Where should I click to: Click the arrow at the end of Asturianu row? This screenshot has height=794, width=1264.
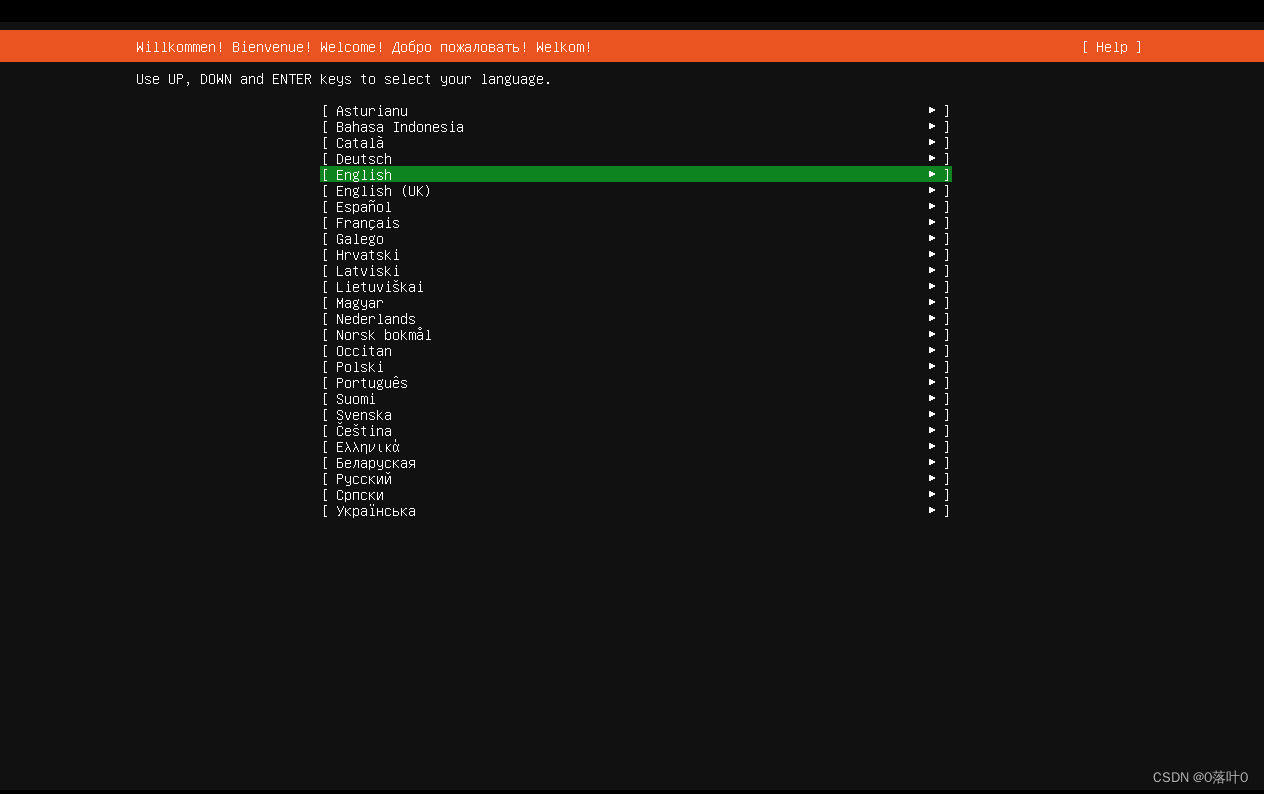tap(932, 110)
